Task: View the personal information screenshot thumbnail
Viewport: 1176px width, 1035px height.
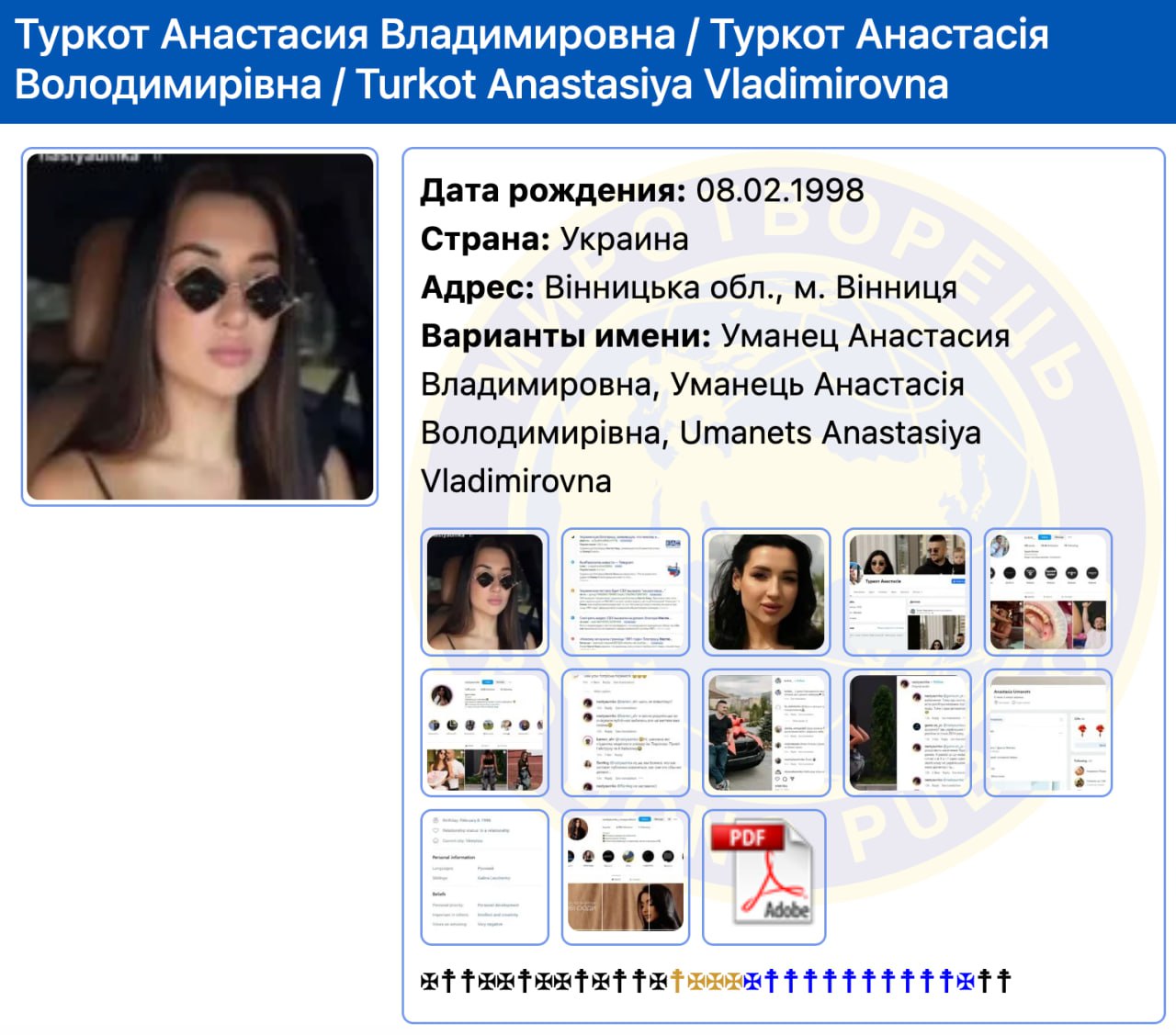Action: point(485,876)
